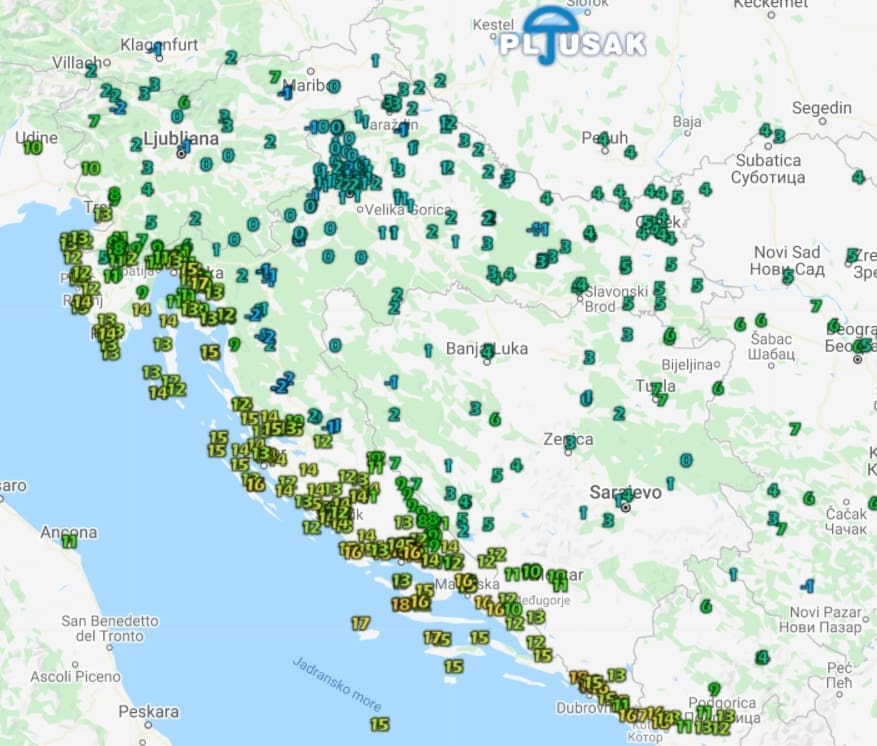Select the 17 marker offshore in the Adriatic

pos(360,623)
